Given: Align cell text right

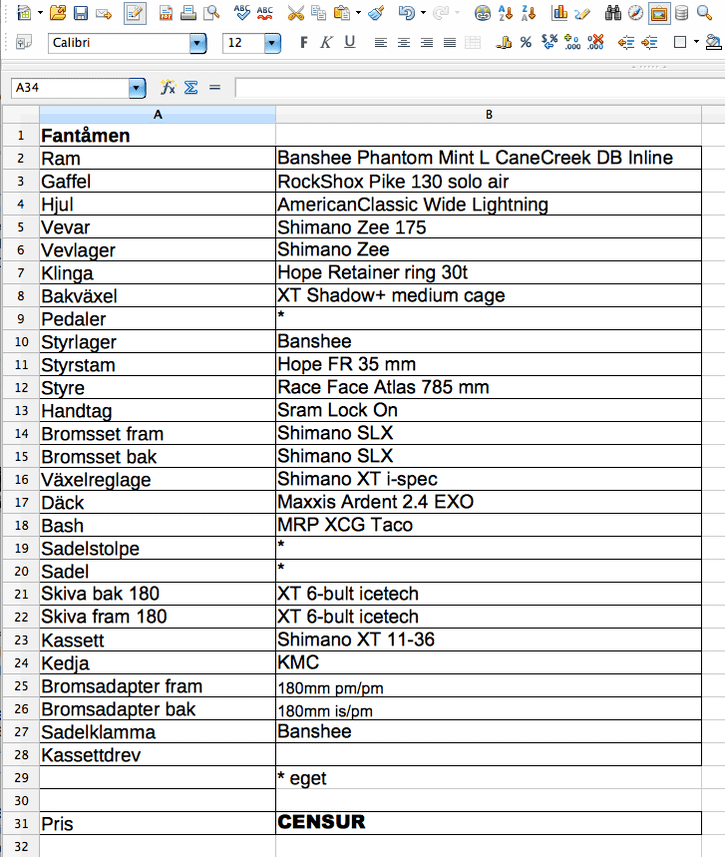Looking at the screenshot, I should (426, 42).
